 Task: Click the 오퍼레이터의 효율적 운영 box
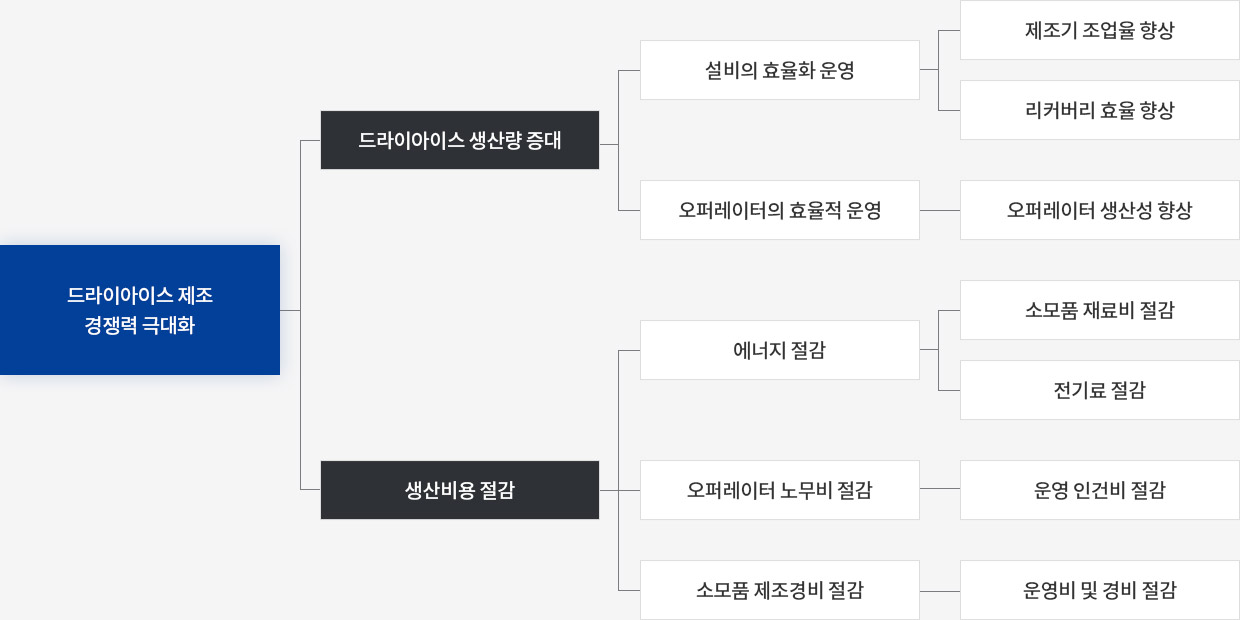coord(780,210)
